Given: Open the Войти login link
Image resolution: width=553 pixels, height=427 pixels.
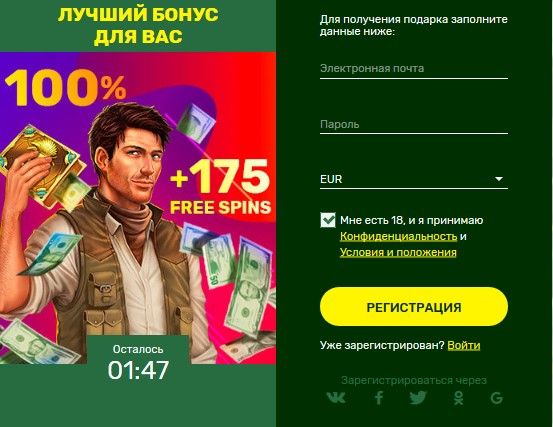Looking at the screenshot, I should click(x=463, y=345).
